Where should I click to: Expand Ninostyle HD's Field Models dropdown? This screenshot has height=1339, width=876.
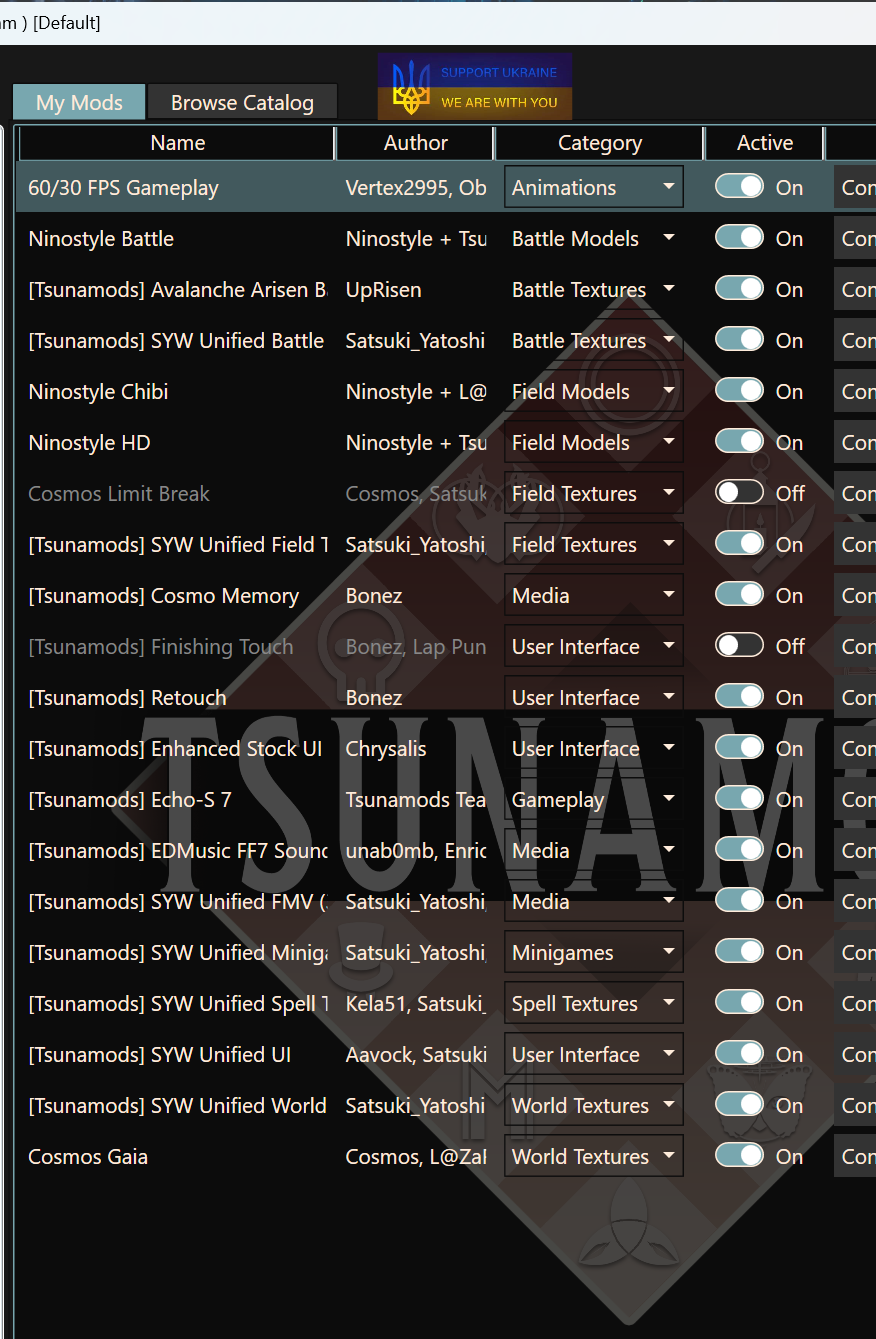click(594, 442)
